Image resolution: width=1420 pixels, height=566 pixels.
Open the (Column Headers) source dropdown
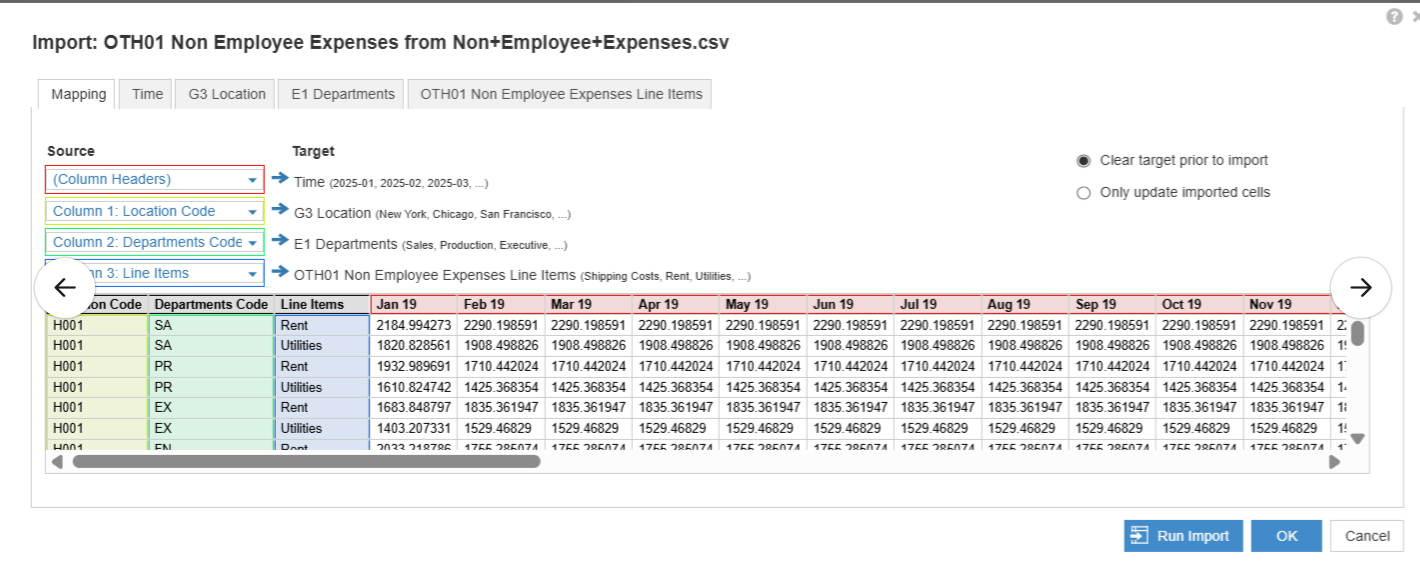click(x=155, y=180)
